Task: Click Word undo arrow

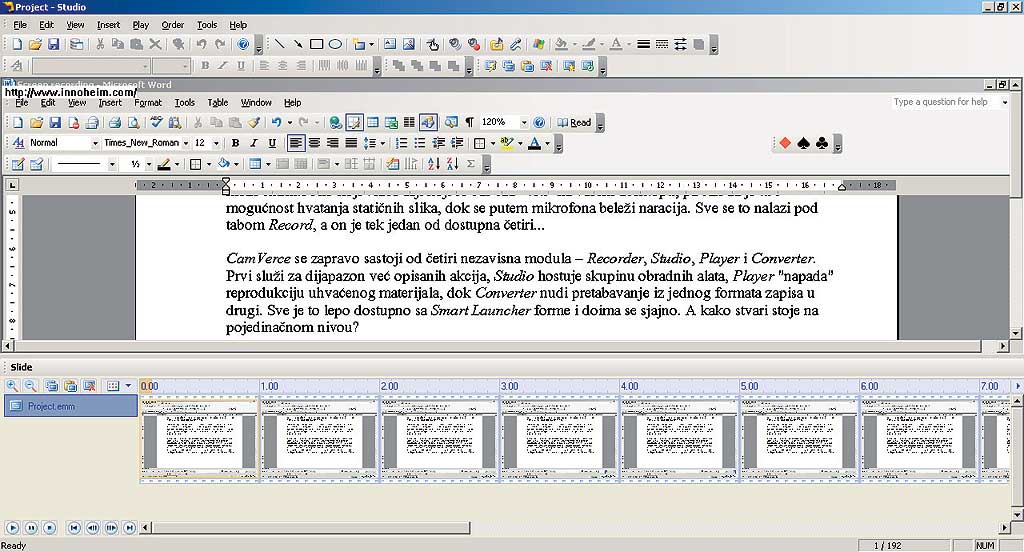Action: 277,122
